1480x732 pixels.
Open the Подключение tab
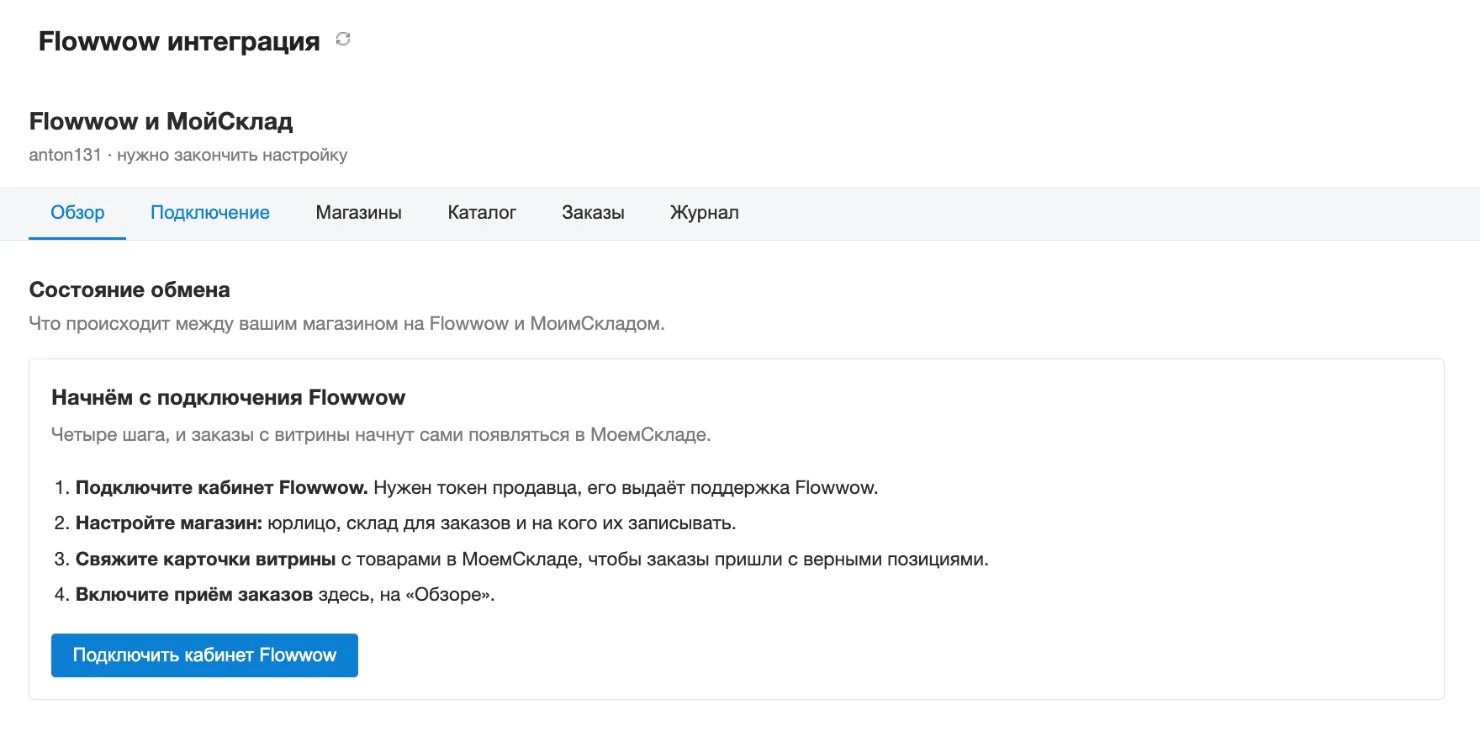pyautogui.click(x=210, y=213)
